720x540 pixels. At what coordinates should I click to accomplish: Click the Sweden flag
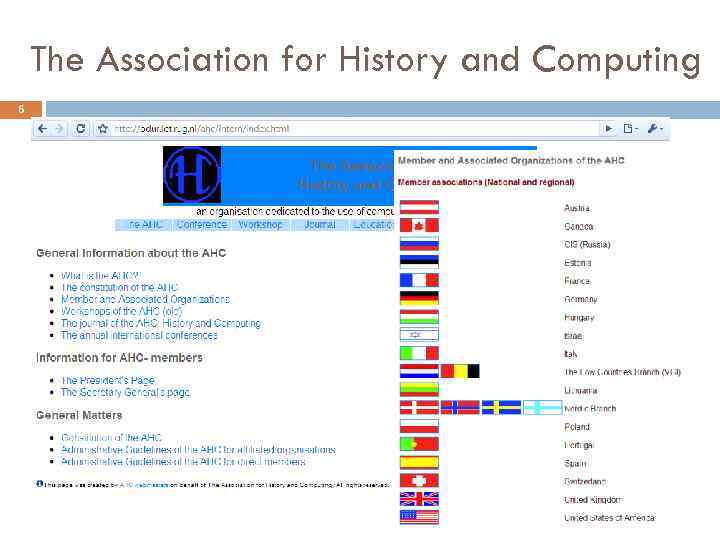tap(501, 408)
